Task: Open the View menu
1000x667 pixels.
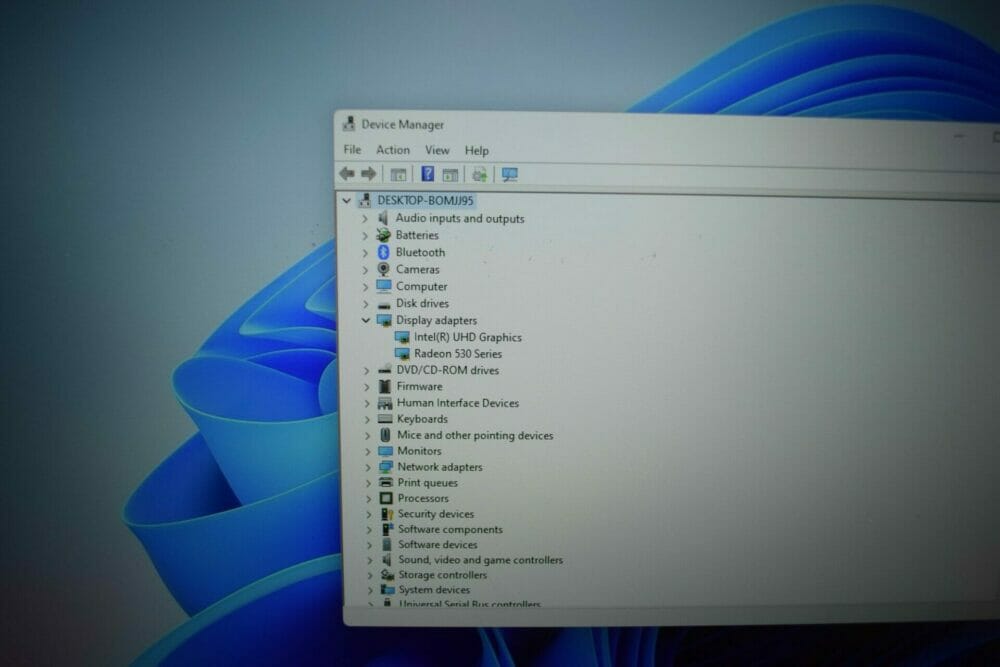Action: point(437,150)
